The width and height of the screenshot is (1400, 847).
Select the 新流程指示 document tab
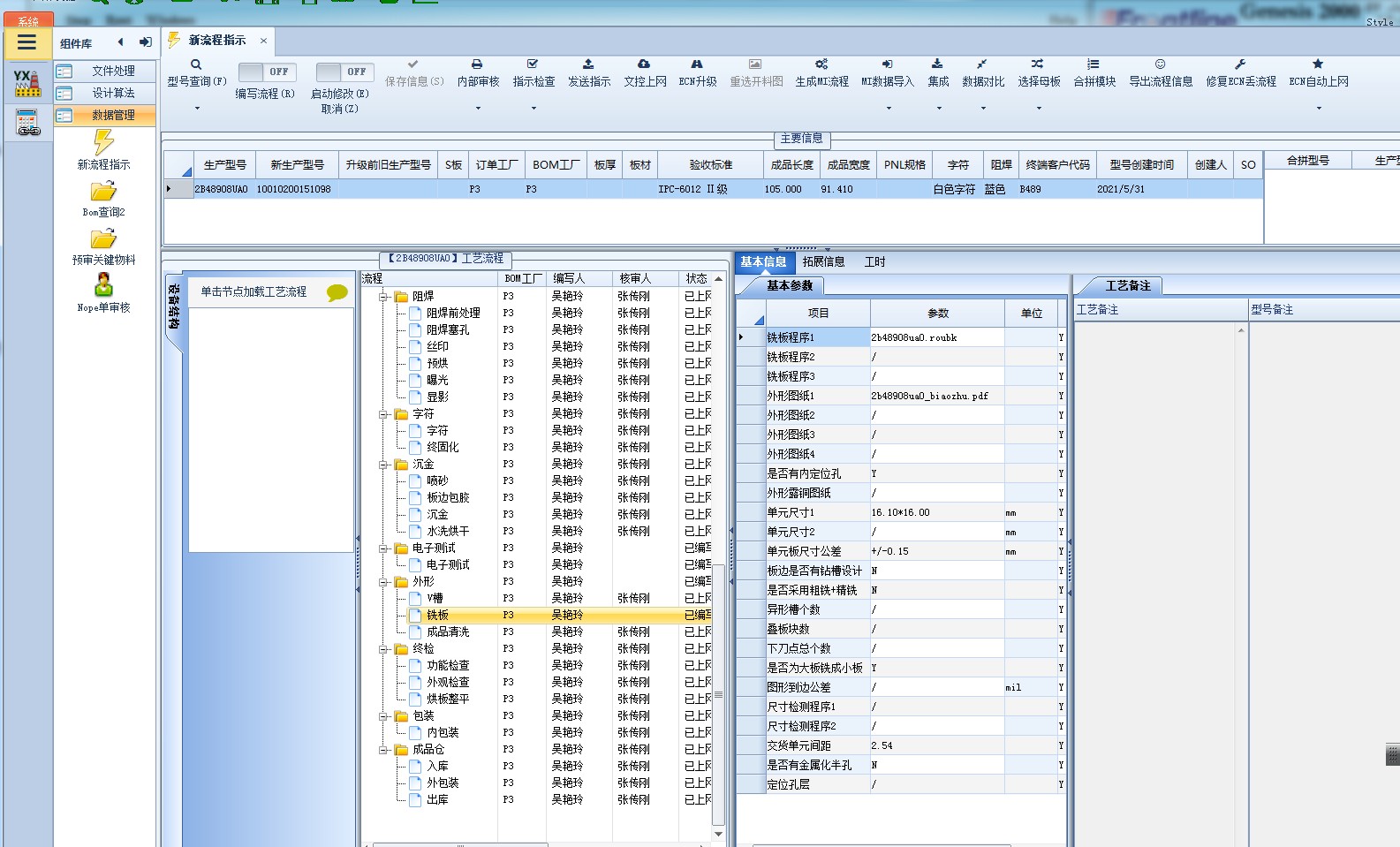coord(217,41)
